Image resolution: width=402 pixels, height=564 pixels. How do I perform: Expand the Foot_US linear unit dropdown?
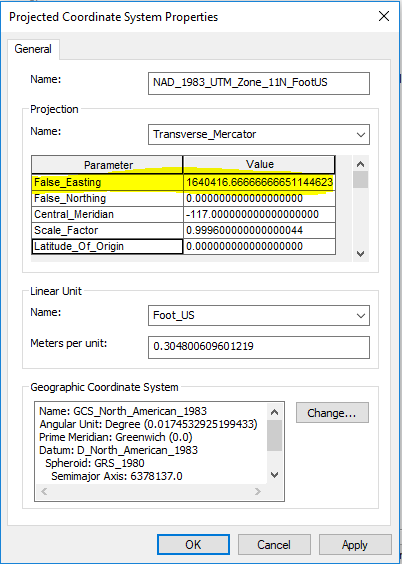pyautogui.click(x=360, y=315)
